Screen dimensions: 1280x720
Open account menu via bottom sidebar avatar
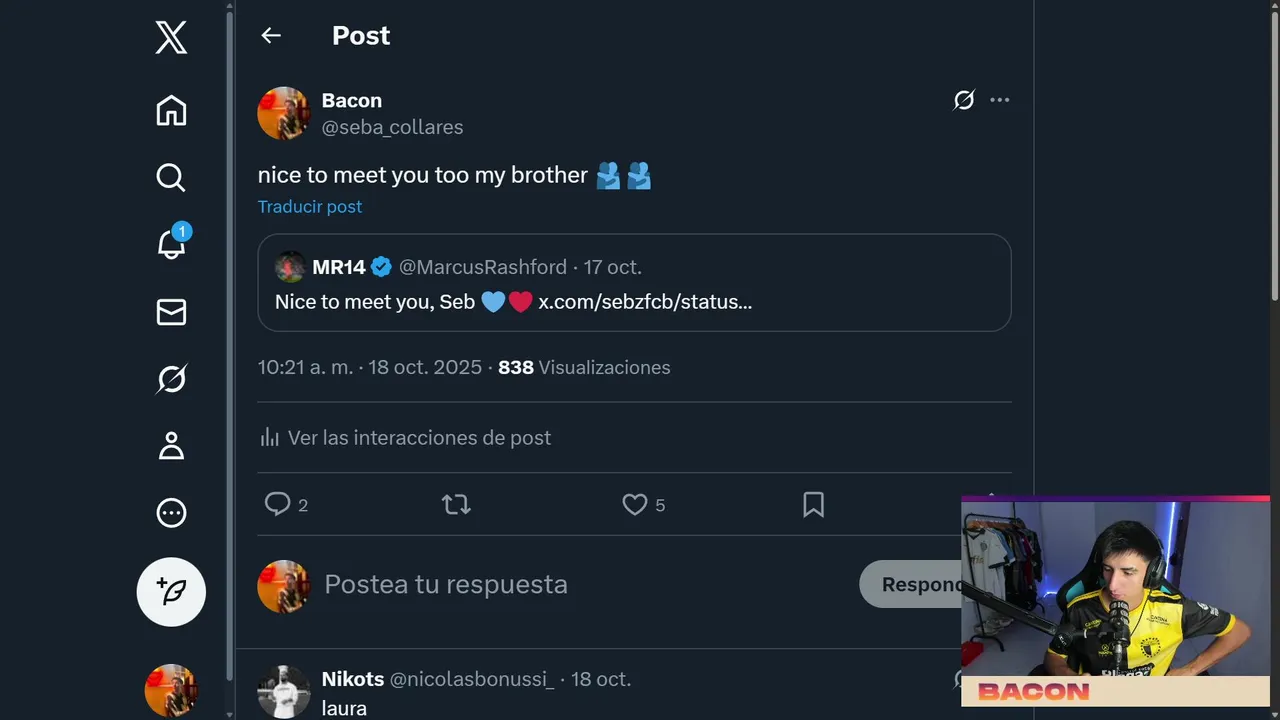(x=171, y=690)
